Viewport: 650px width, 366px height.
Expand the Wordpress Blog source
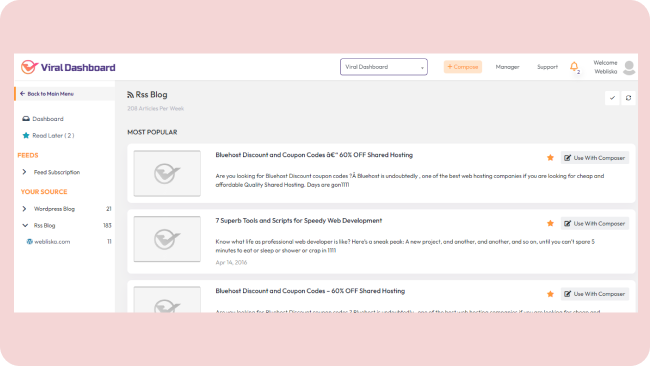[24, 209]
